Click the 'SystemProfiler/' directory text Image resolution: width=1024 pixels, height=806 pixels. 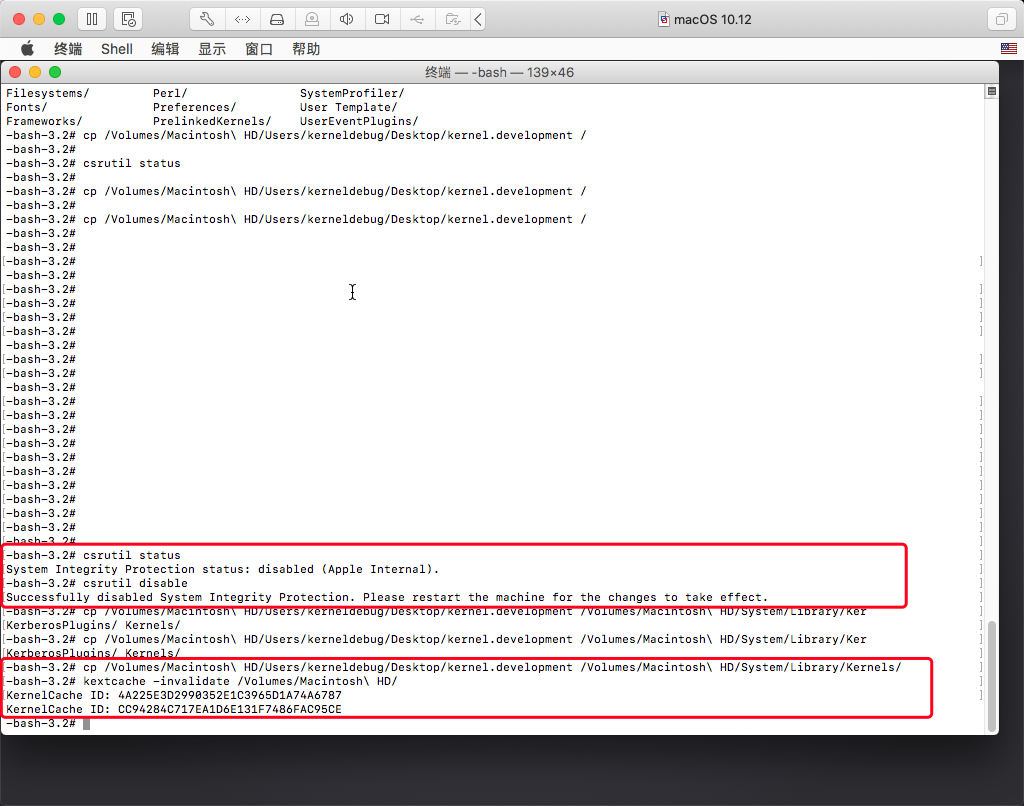click(x=352, y=93)
